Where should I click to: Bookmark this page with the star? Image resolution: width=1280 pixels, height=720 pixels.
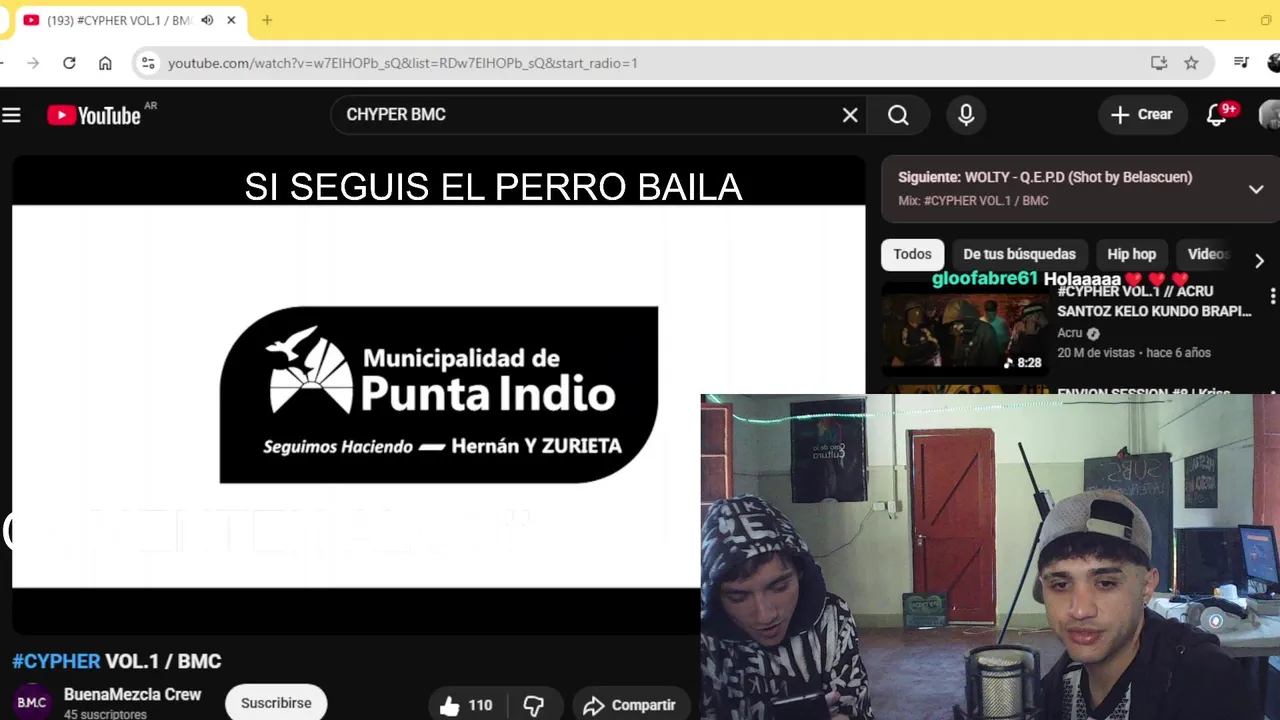pyautogui.click(x=1191, y=63)
